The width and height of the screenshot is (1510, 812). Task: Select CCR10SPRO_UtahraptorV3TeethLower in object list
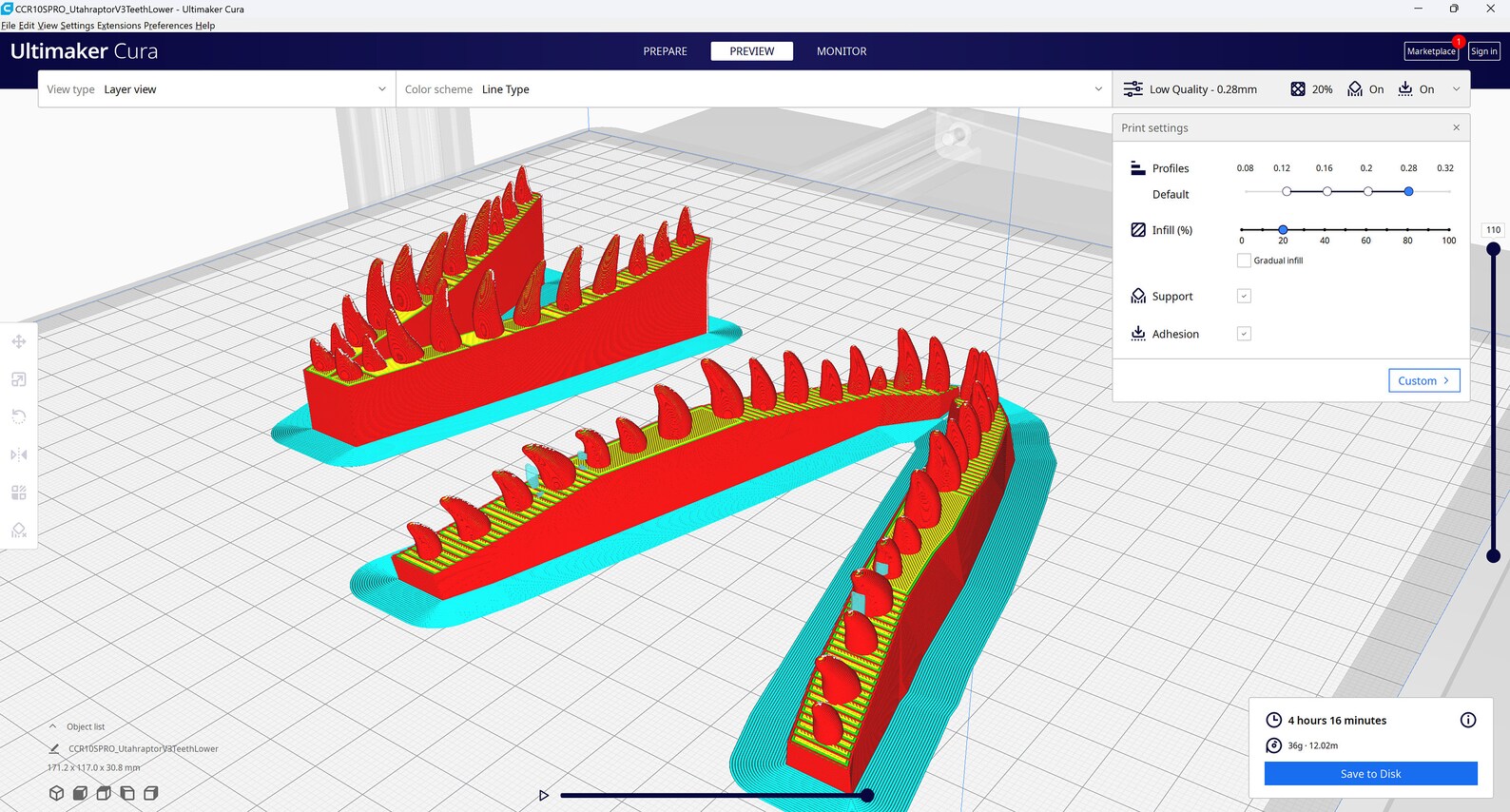click(143, 748)
